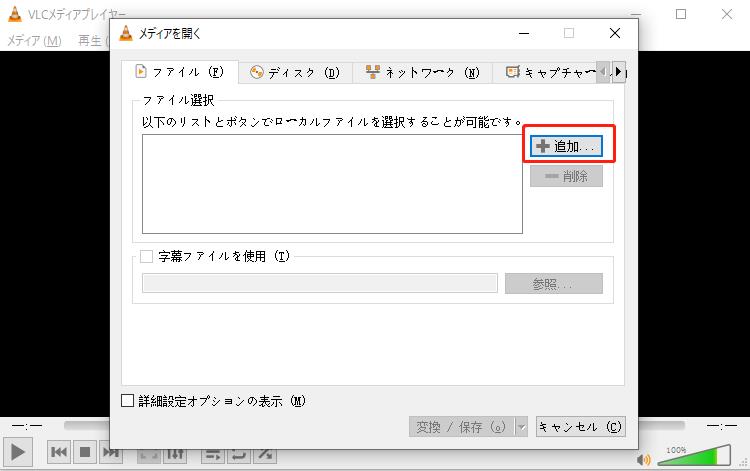Click the VLC cone icon in dialog title
The width and height of the screenshot is (750, 471).
pyautogui.click(x=125, y=33)
